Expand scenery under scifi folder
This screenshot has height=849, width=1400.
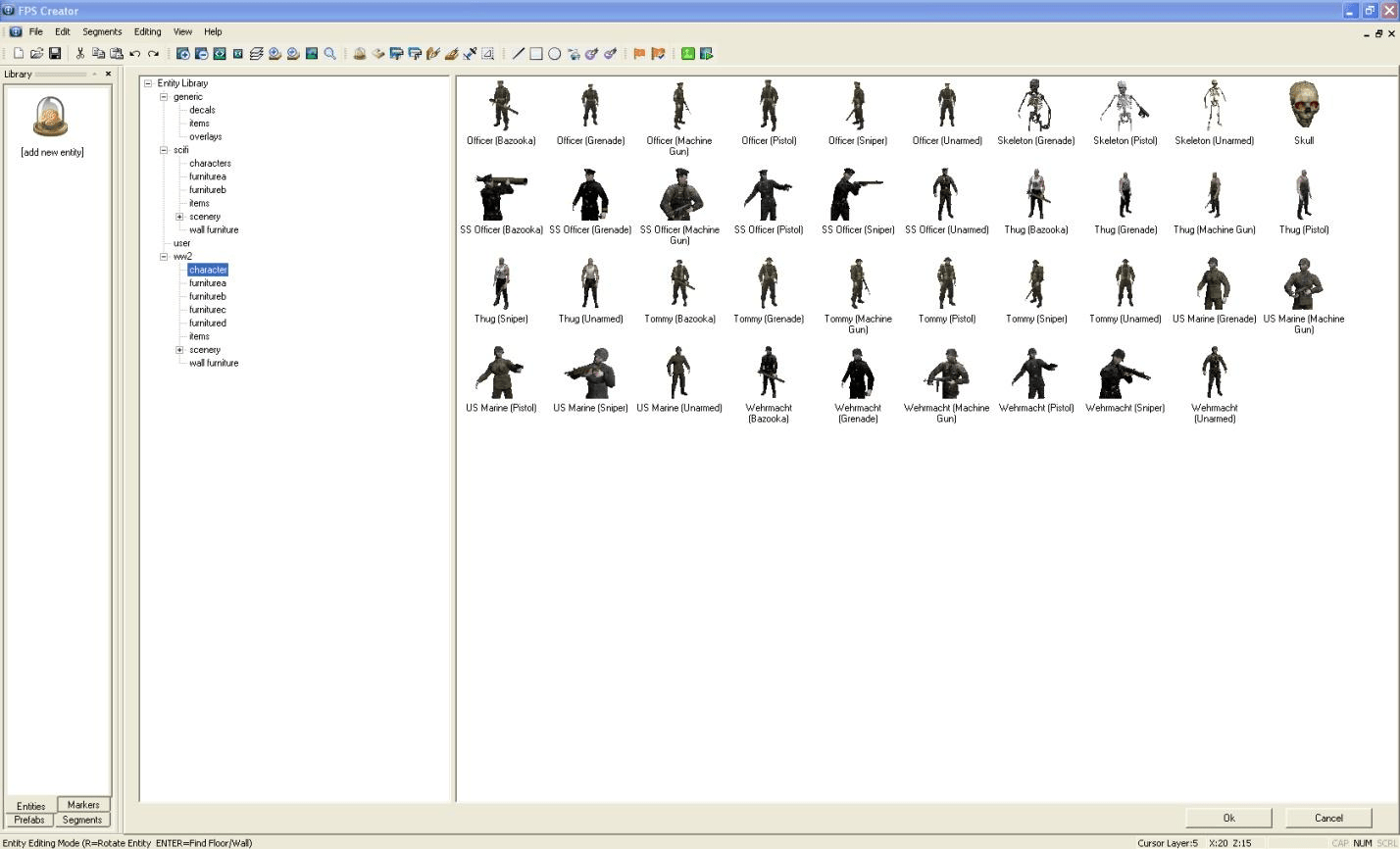click(179, 217)
